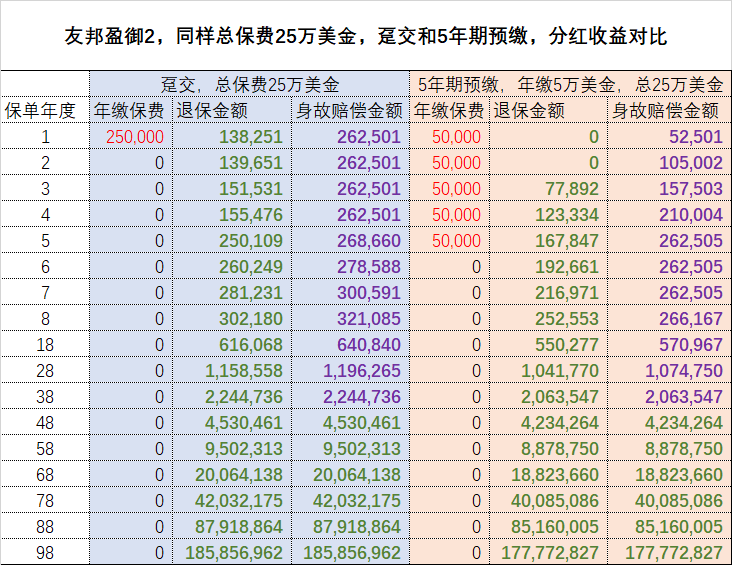The image size is (732, 565).
Task: Click policy year 88 row label
Action: tap(45, 527)
